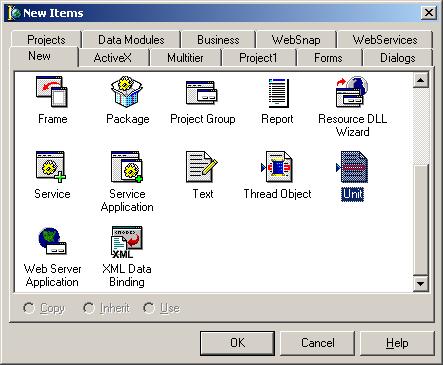Viewport: 443px width, 365px height.
Task: Pick the Report item icon
Action: [x=279, y=93]
